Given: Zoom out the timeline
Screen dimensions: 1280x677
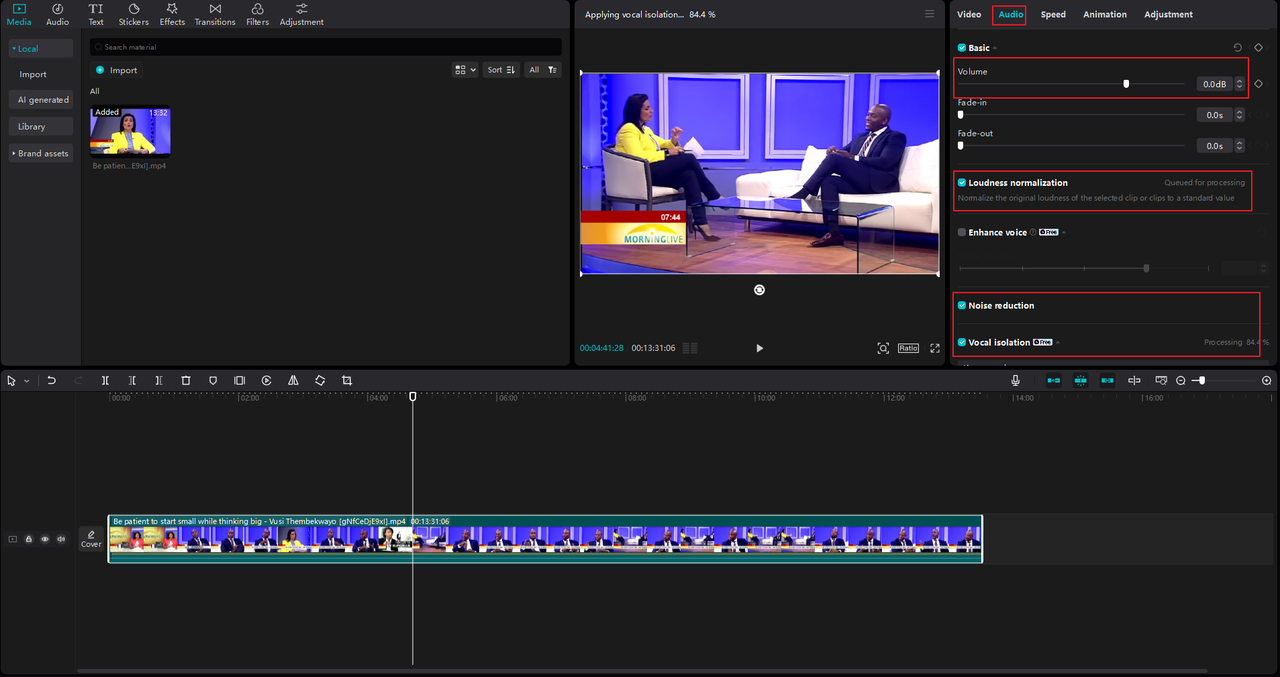Looking at the screenshot, I should 1181,380.
